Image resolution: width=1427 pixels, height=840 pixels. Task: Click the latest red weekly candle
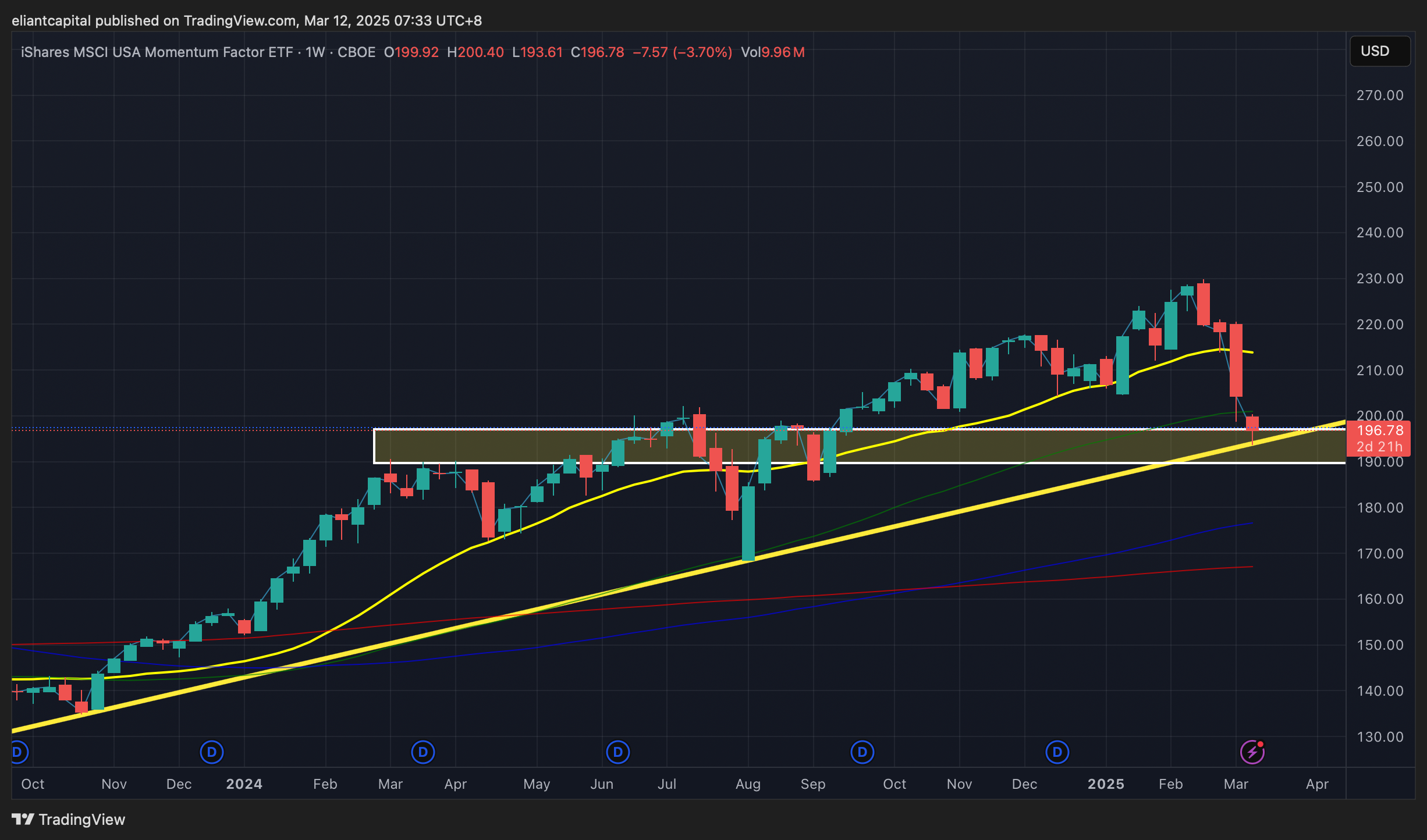(x=1252, y=423)
